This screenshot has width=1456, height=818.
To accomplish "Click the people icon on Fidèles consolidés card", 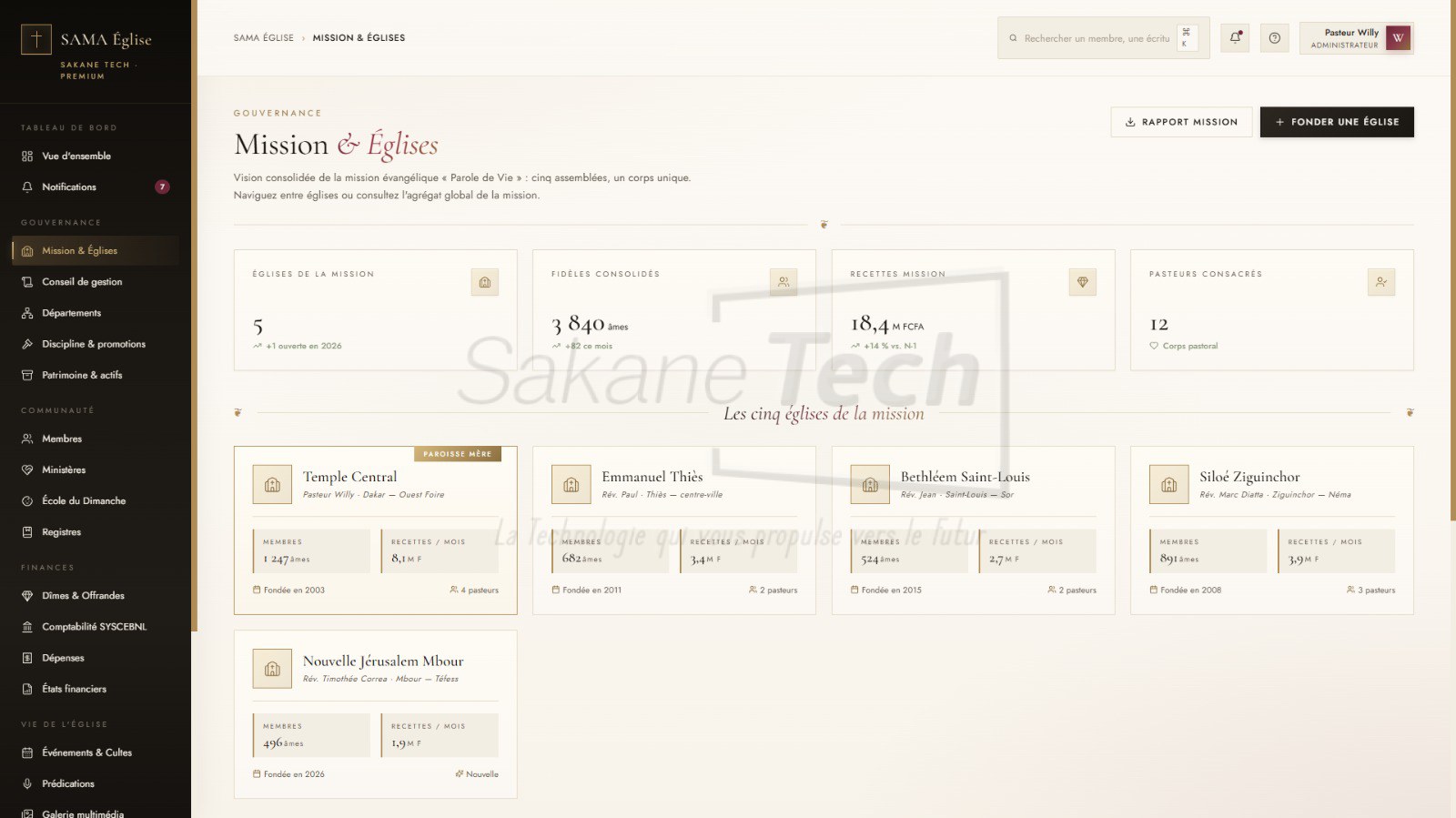I will 784,282.
